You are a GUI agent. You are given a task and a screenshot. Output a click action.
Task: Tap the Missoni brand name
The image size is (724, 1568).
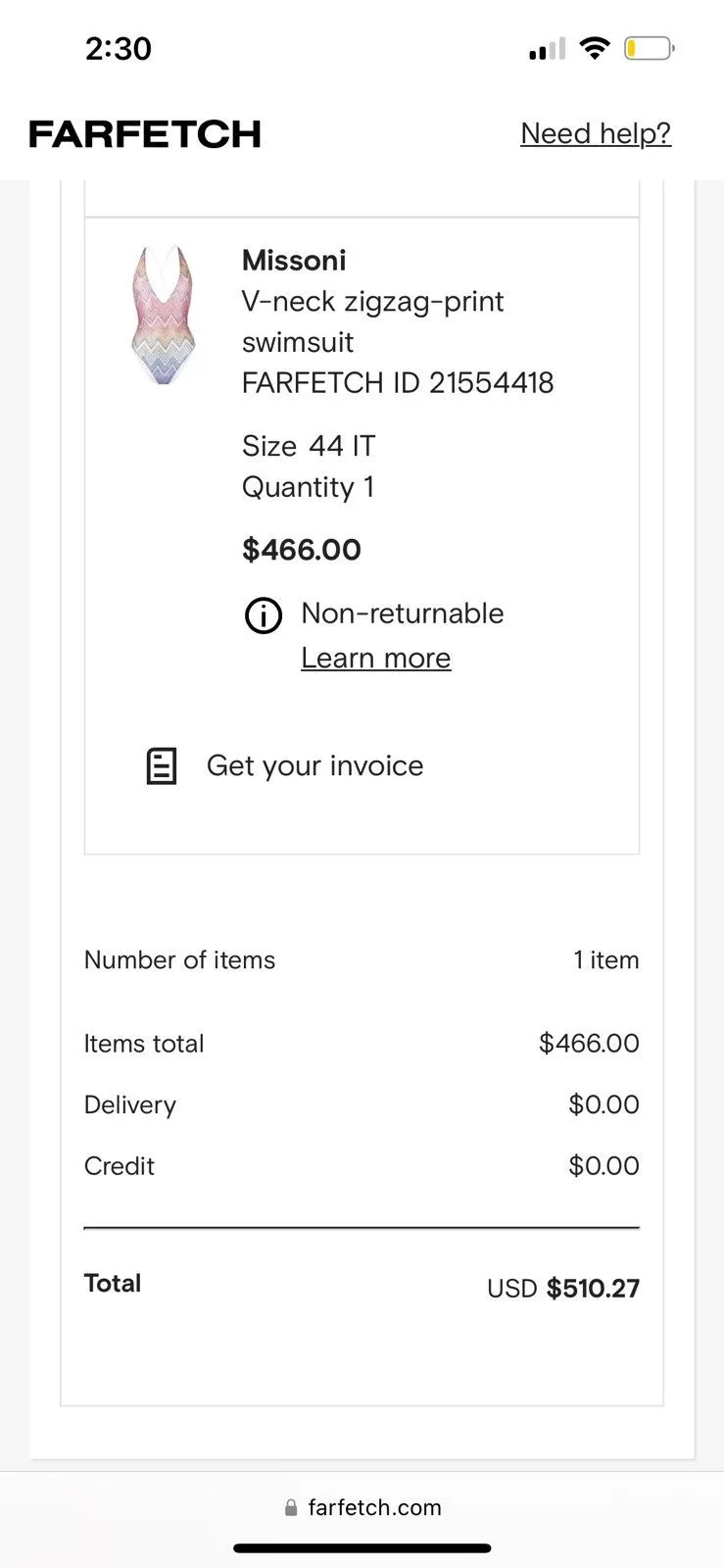pos(294,261)
